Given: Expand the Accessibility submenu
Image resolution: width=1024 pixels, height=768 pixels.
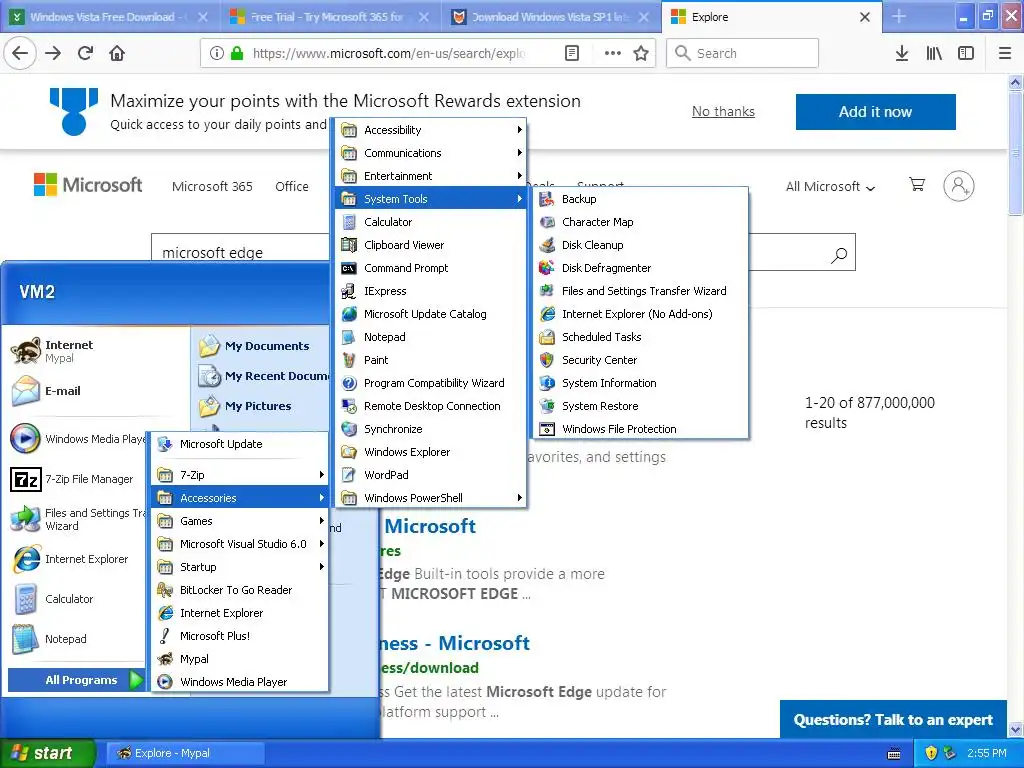Looking at the screenshot, I should point(431,130).
